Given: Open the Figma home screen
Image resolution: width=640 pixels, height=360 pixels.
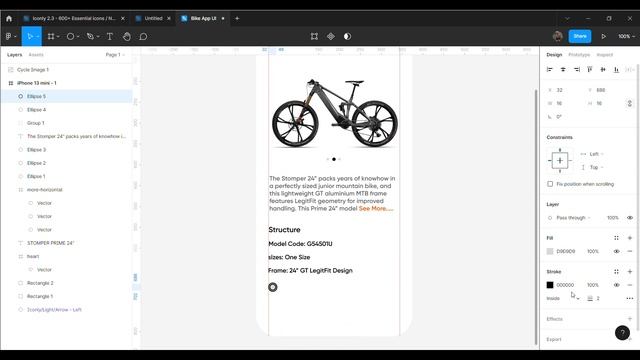Looking at the screenshot, I should (x=9, y=18).
